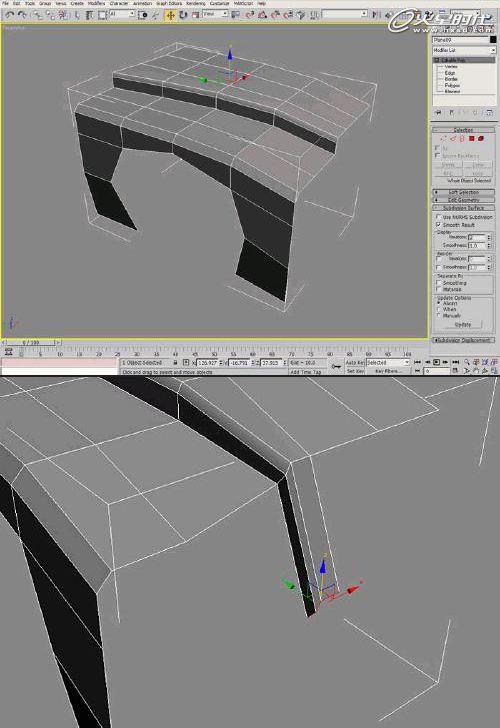500x728 pixels.
Task: Select the Manually update option
Action: [438, 315]
